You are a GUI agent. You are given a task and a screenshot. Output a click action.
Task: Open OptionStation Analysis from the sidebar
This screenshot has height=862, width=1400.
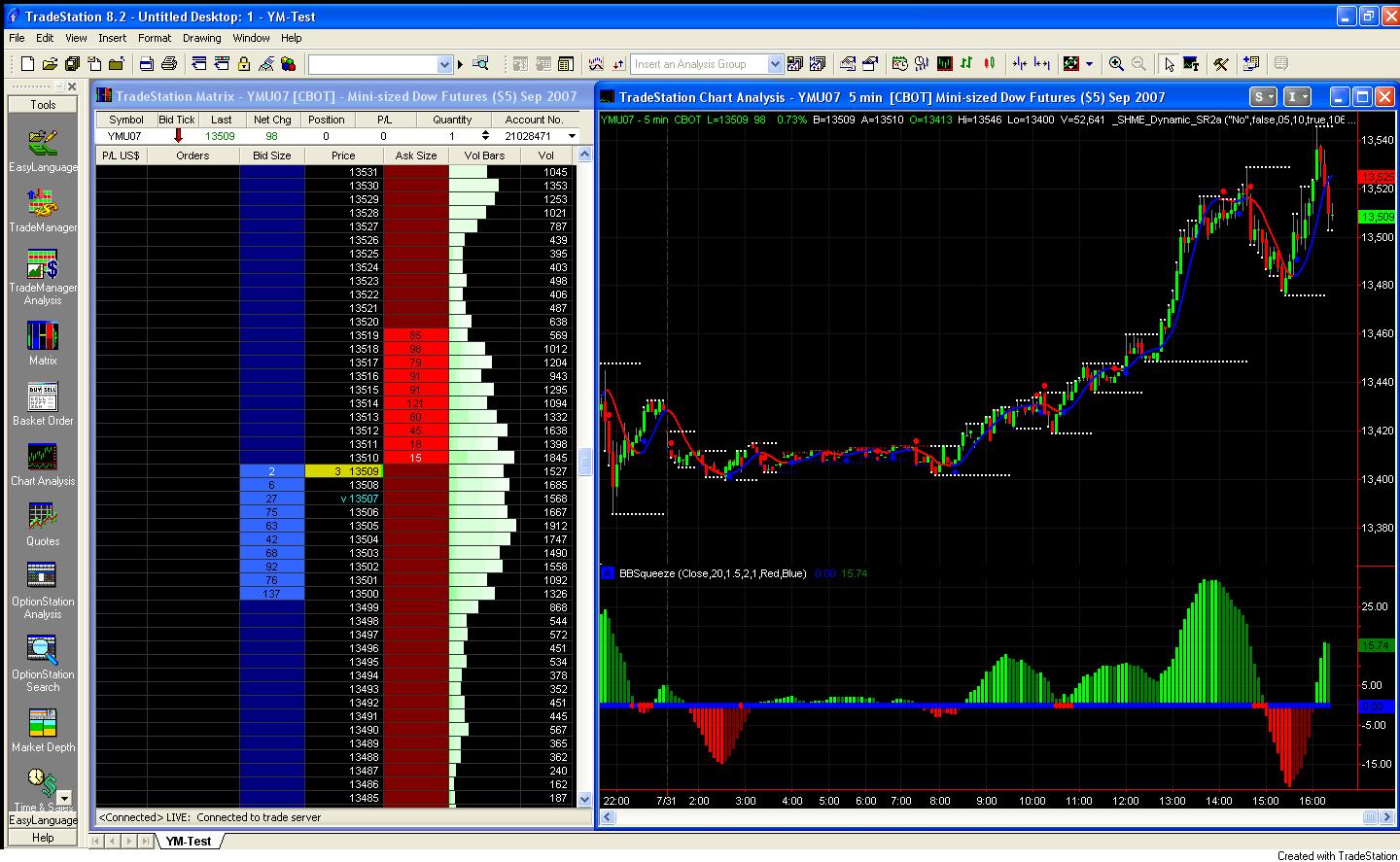(x=43, y=590)
